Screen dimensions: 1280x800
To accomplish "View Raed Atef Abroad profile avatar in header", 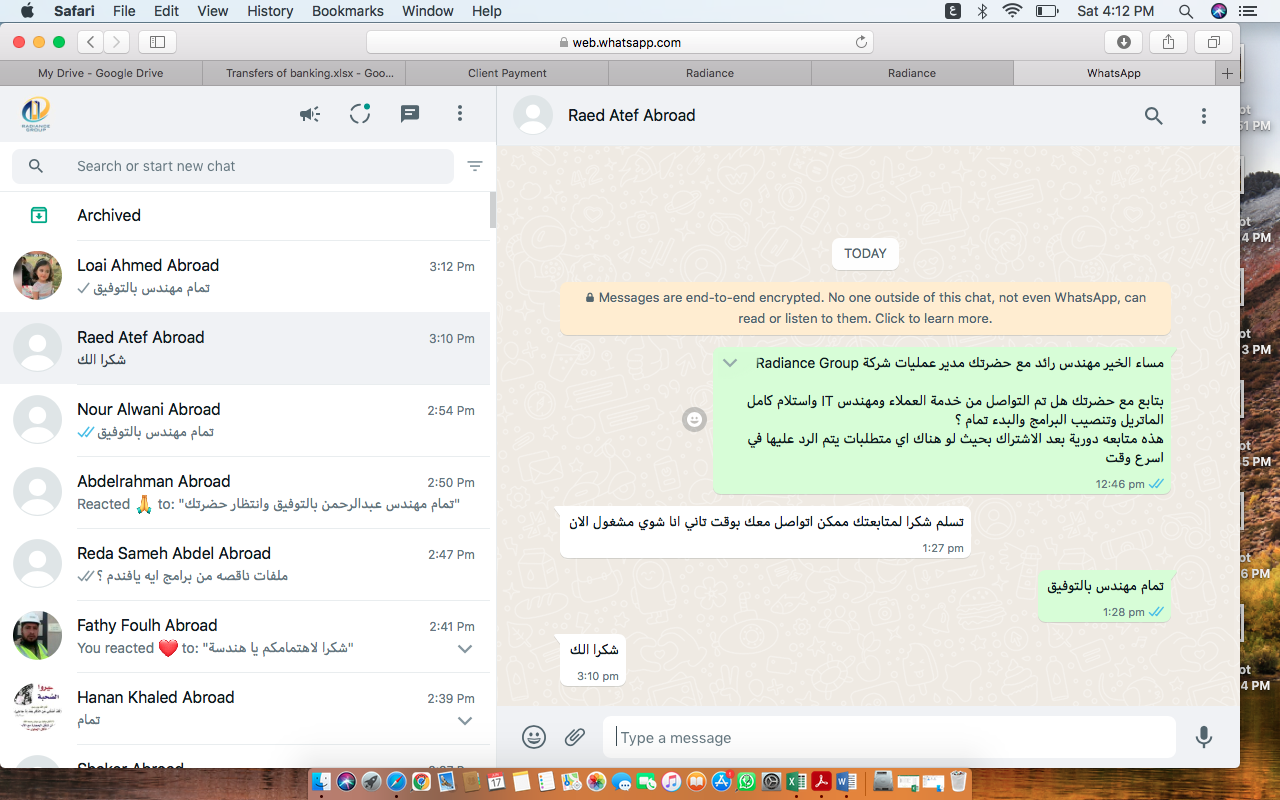I will [x=533, y=116].
